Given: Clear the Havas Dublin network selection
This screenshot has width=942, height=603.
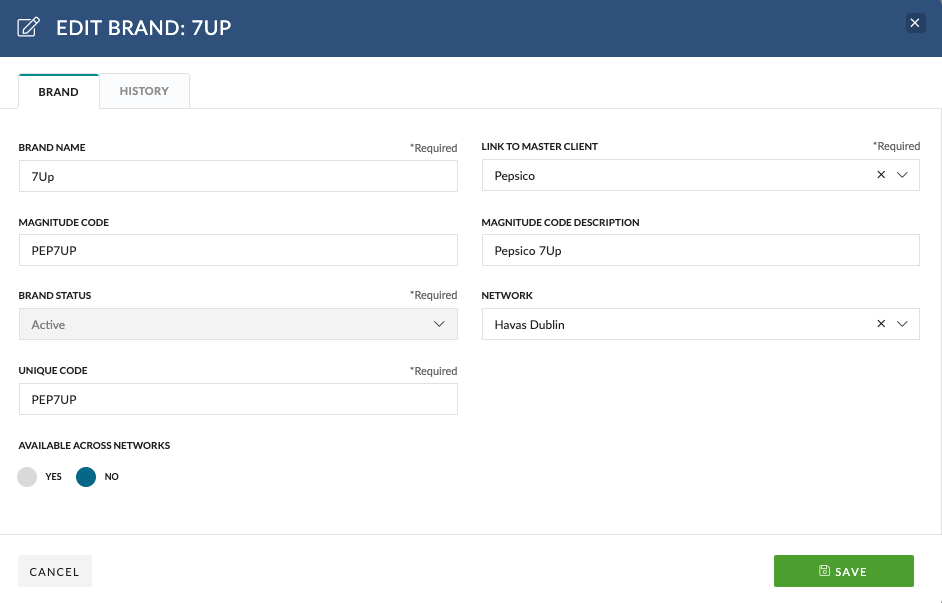Looking at the screenshot, I should click(881, 324).
